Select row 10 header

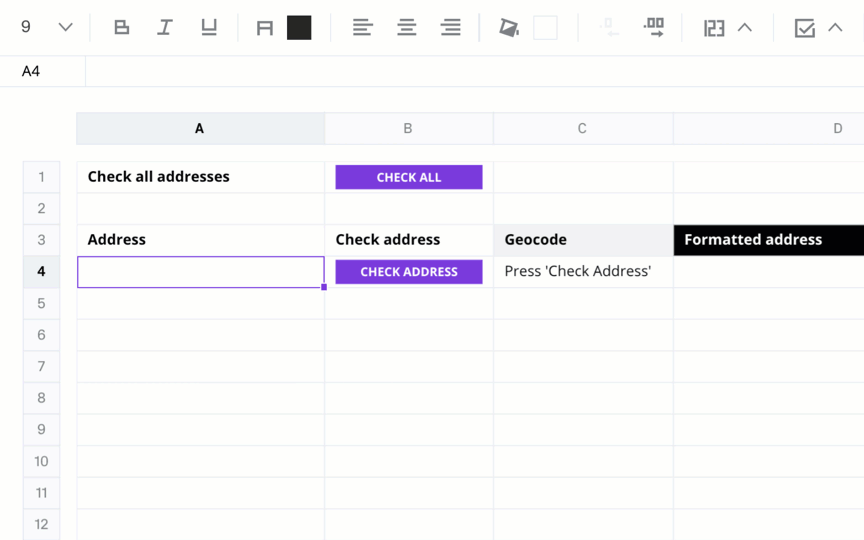[x=41, y=461]
